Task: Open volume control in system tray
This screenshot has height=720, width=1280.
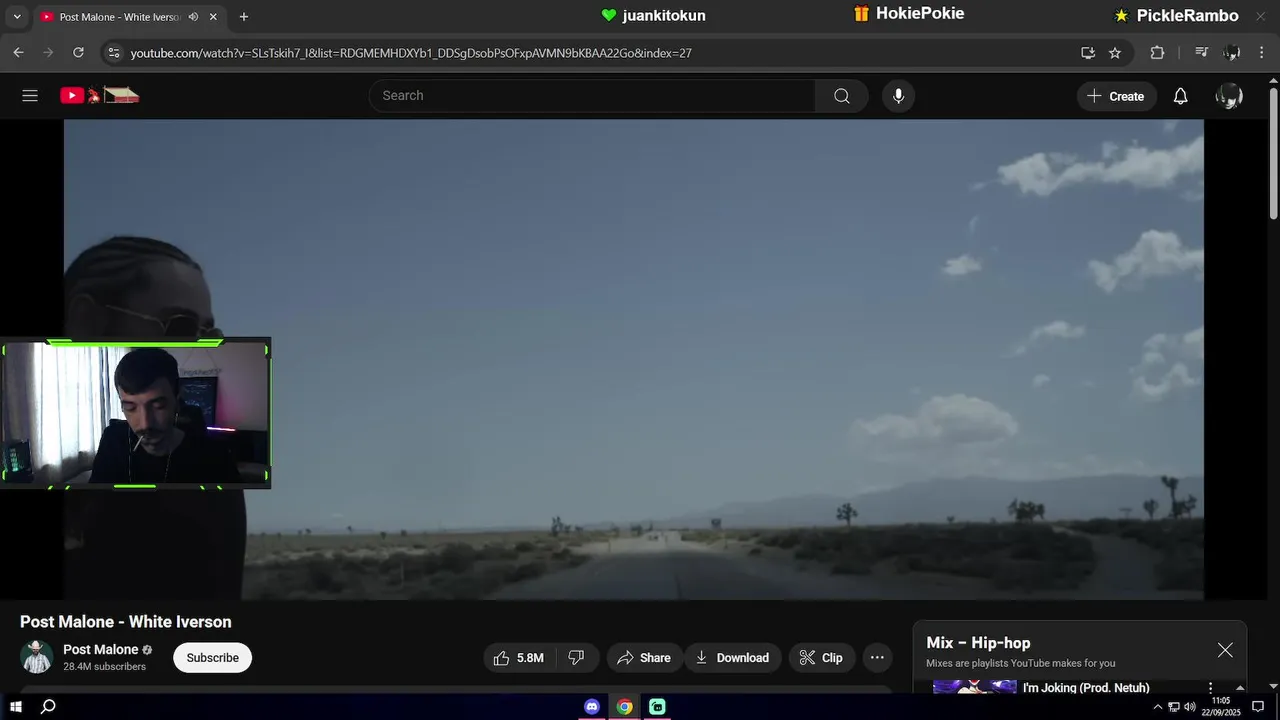Action: (x=1190, y=707)
